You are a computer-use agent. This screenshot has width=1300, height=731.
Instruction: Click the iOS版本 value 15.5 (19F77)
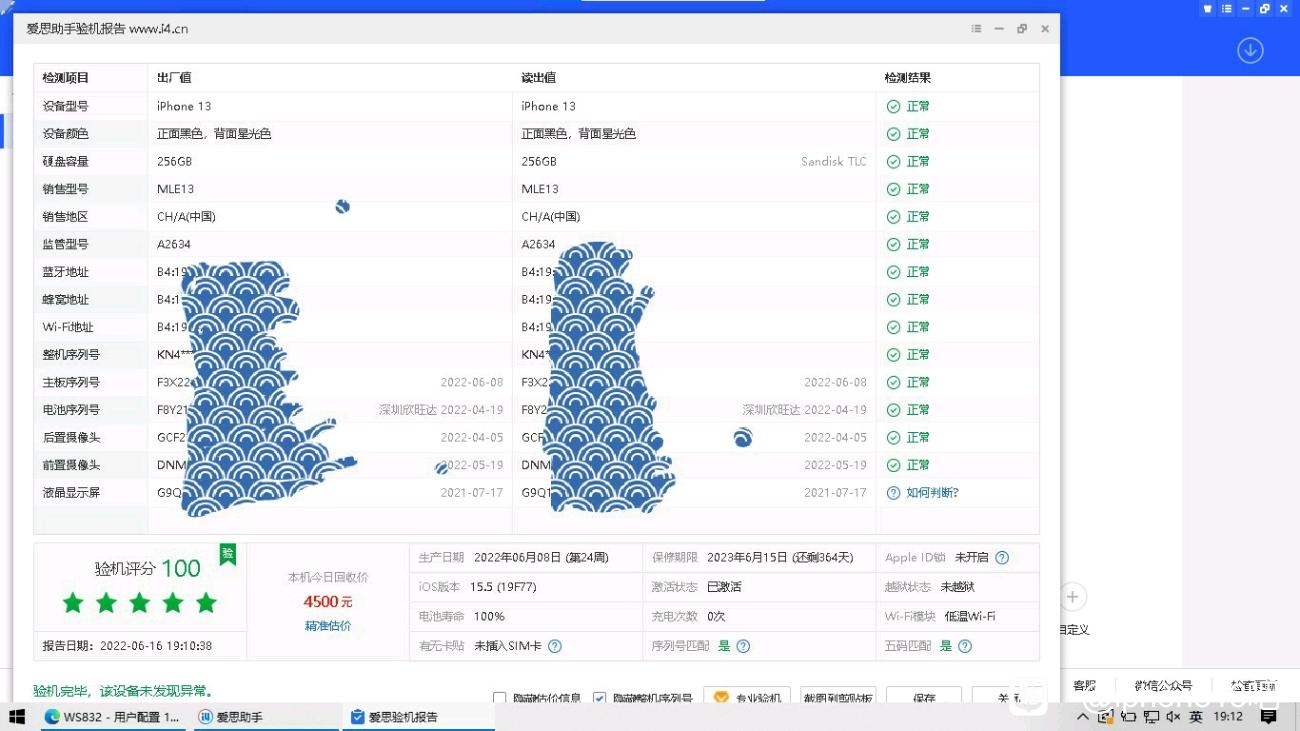coord(504,587)
